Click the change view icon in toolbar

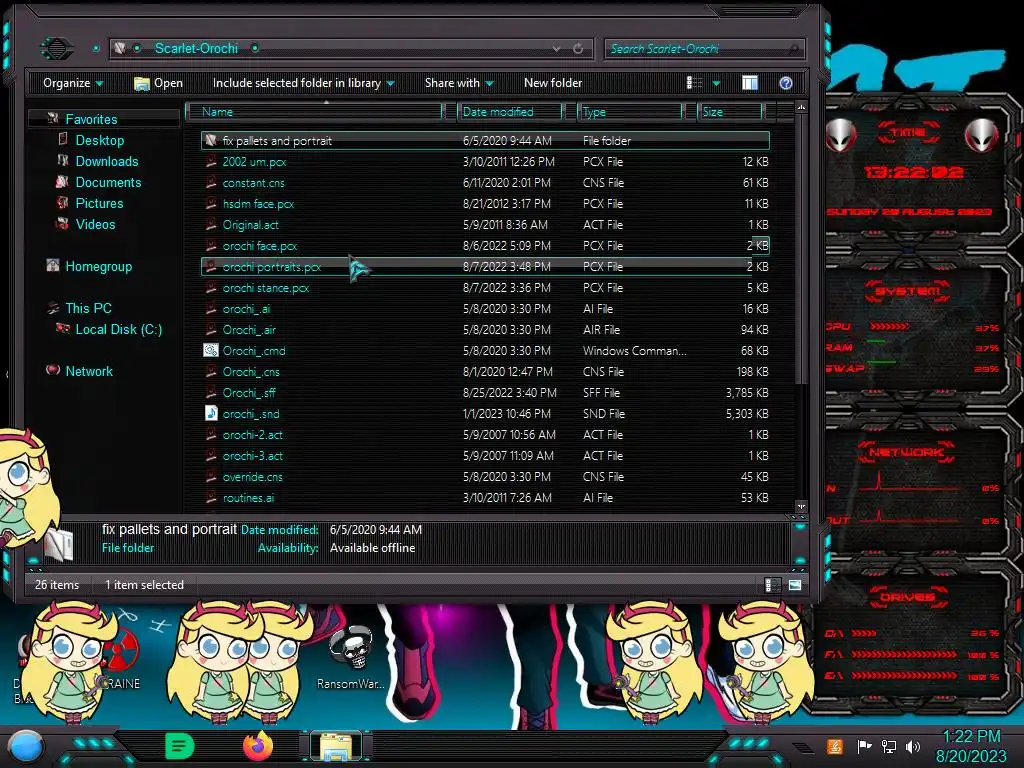694,83
